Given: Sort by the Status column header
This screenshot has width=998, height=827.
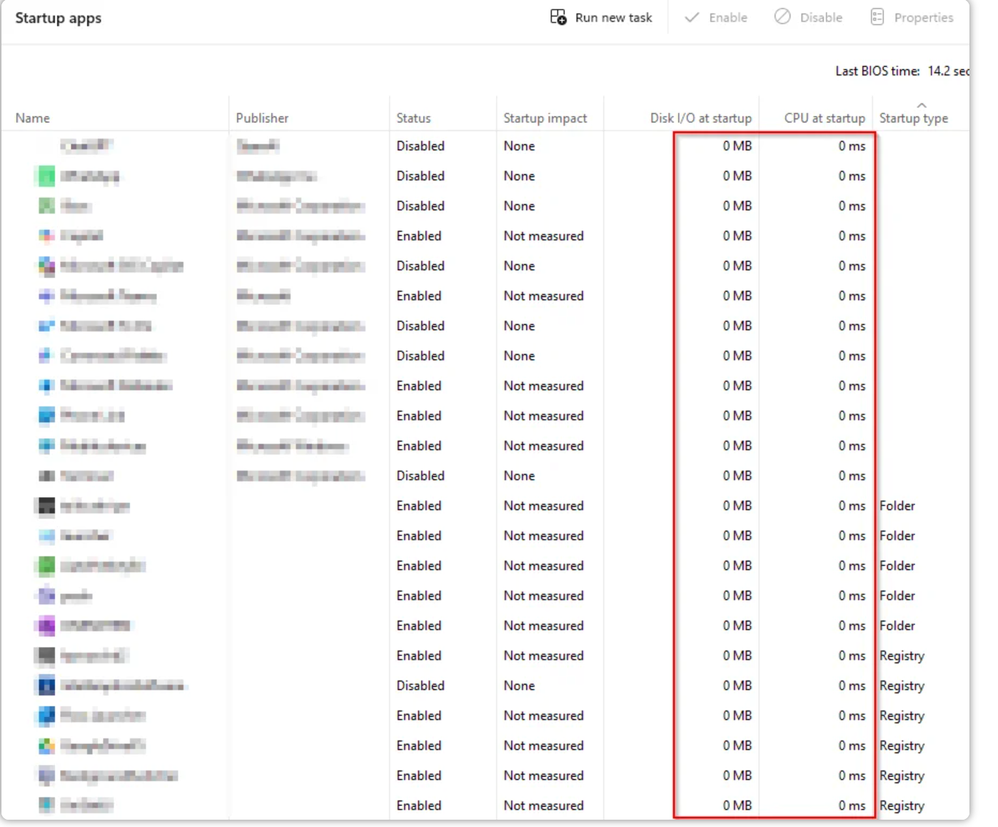Looking at the screenshot, I should point(414,118).
